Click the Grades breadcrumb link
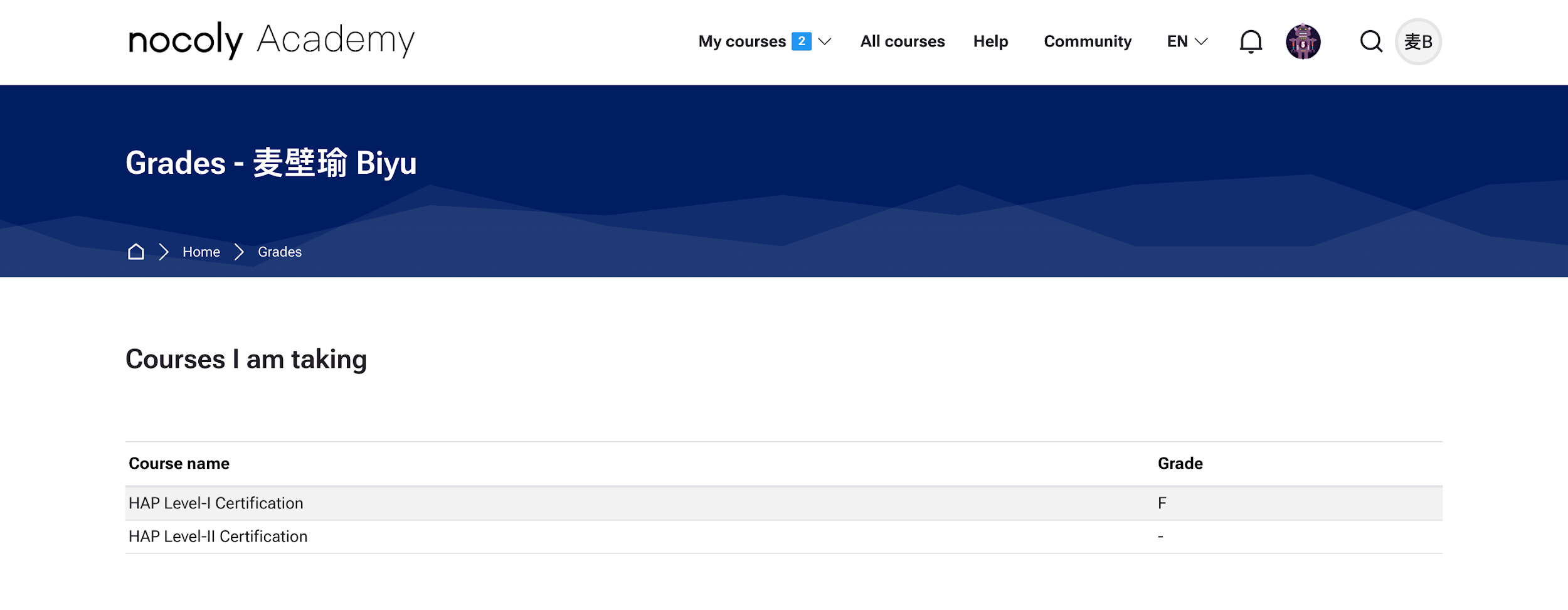This screenshot has height=610, width=1568. pyautogui.click(x=280, y=252)
